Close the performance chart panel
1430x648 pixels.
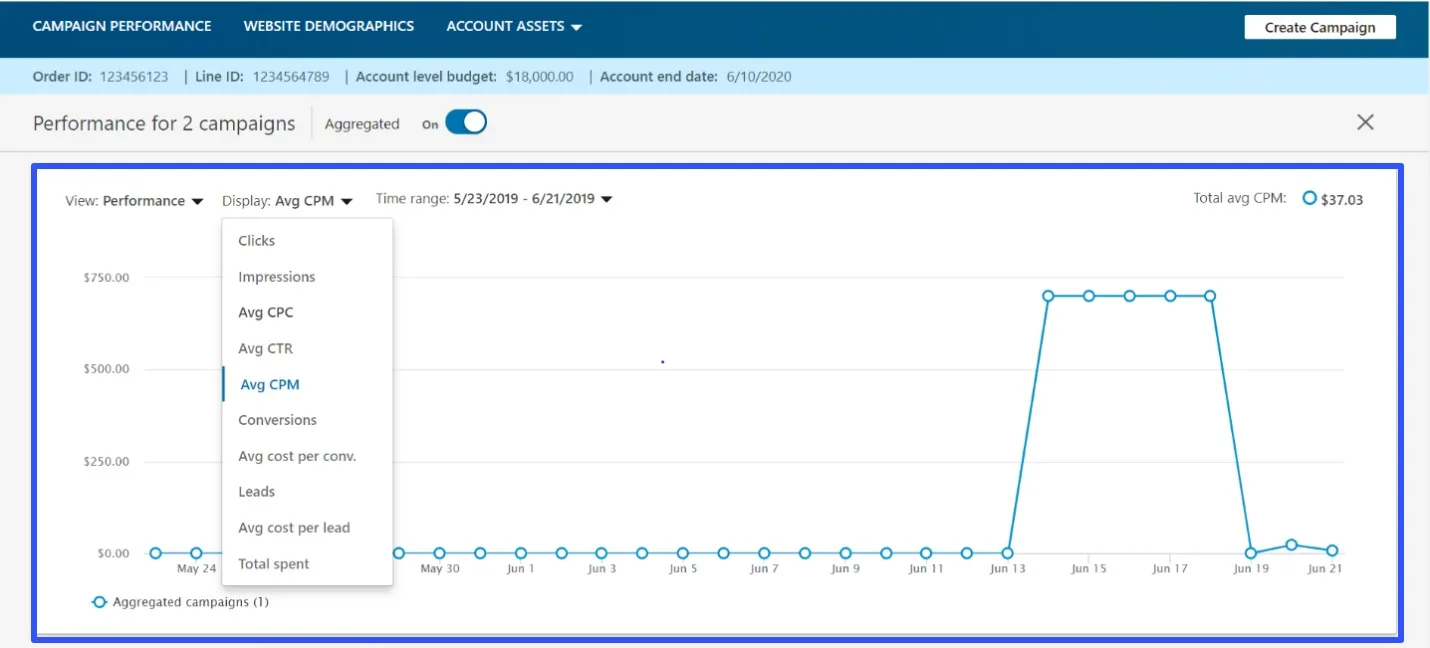click(1365, 122)
